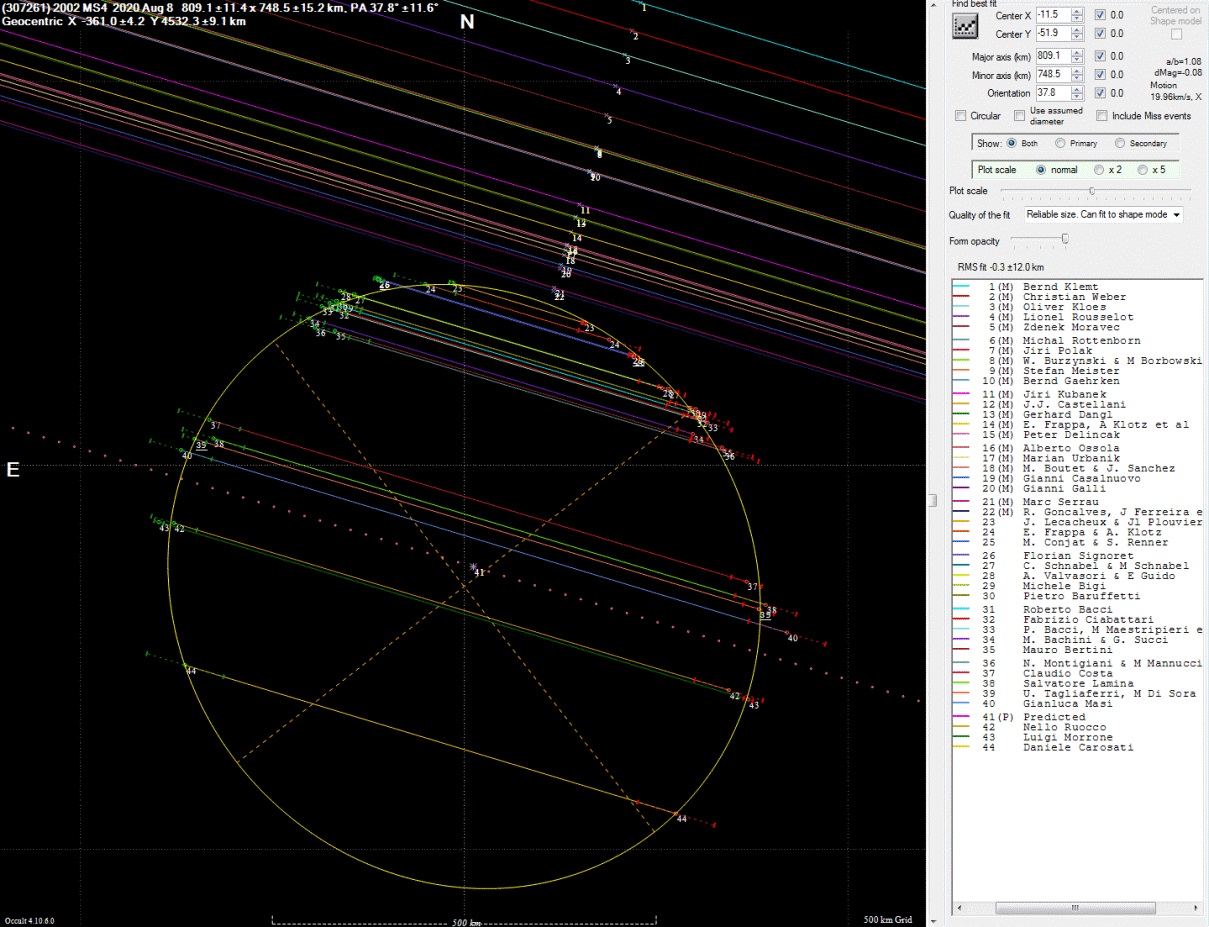Select observer row 7 Jiri Polak

(1078, 351)
